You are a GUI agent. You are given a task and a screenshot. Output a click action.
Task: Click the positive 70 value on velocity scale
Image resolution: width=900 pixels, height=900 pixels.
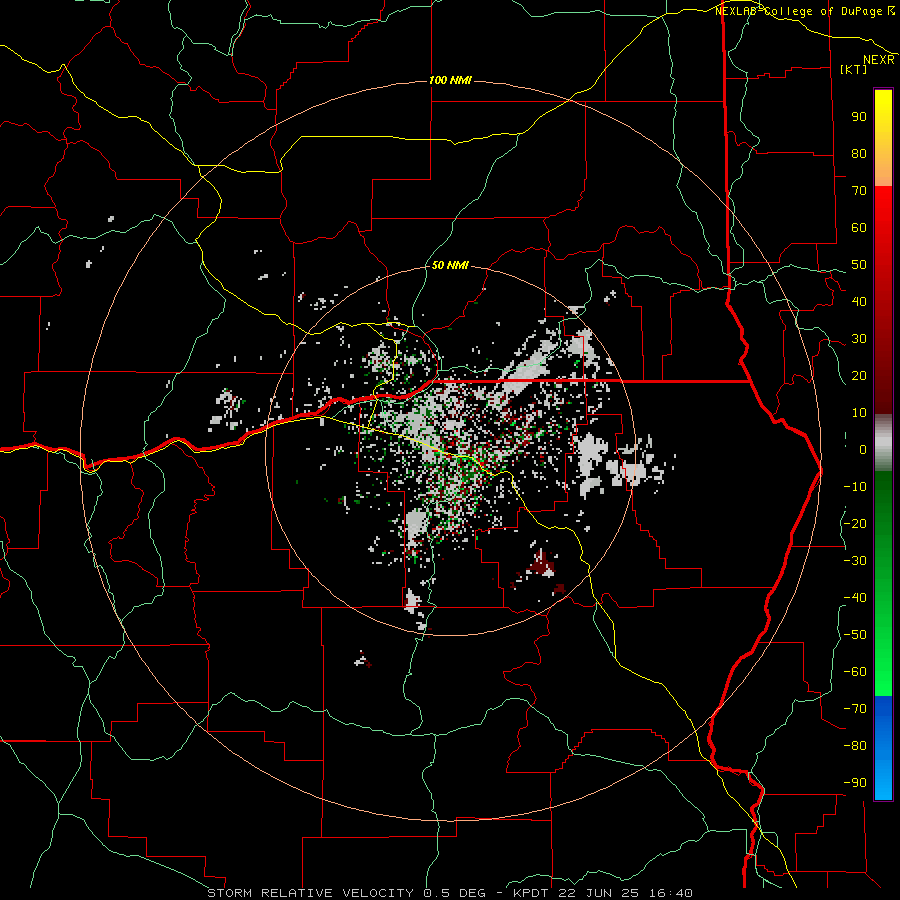(859, 191)
